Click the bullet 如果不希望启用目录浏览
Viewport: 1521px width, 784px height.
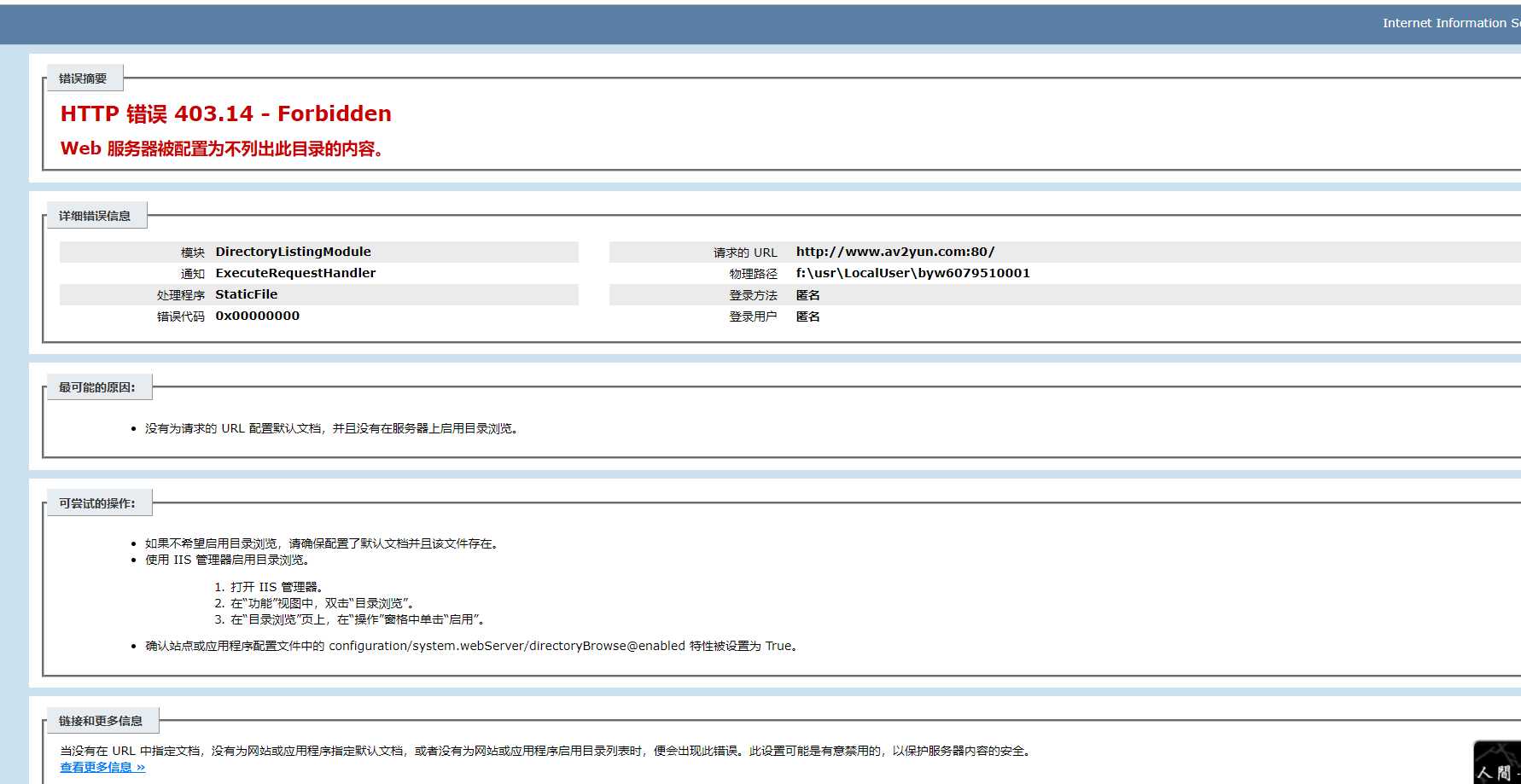322,543
